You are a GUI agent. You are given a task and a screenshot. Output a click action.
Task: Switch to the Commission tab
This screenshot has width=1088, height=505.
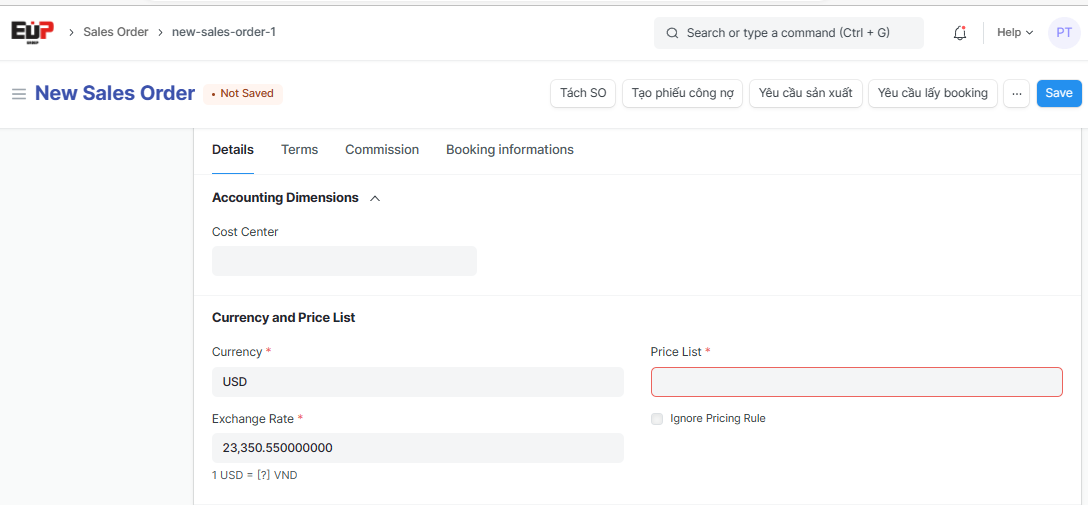[x=382, y=150]
